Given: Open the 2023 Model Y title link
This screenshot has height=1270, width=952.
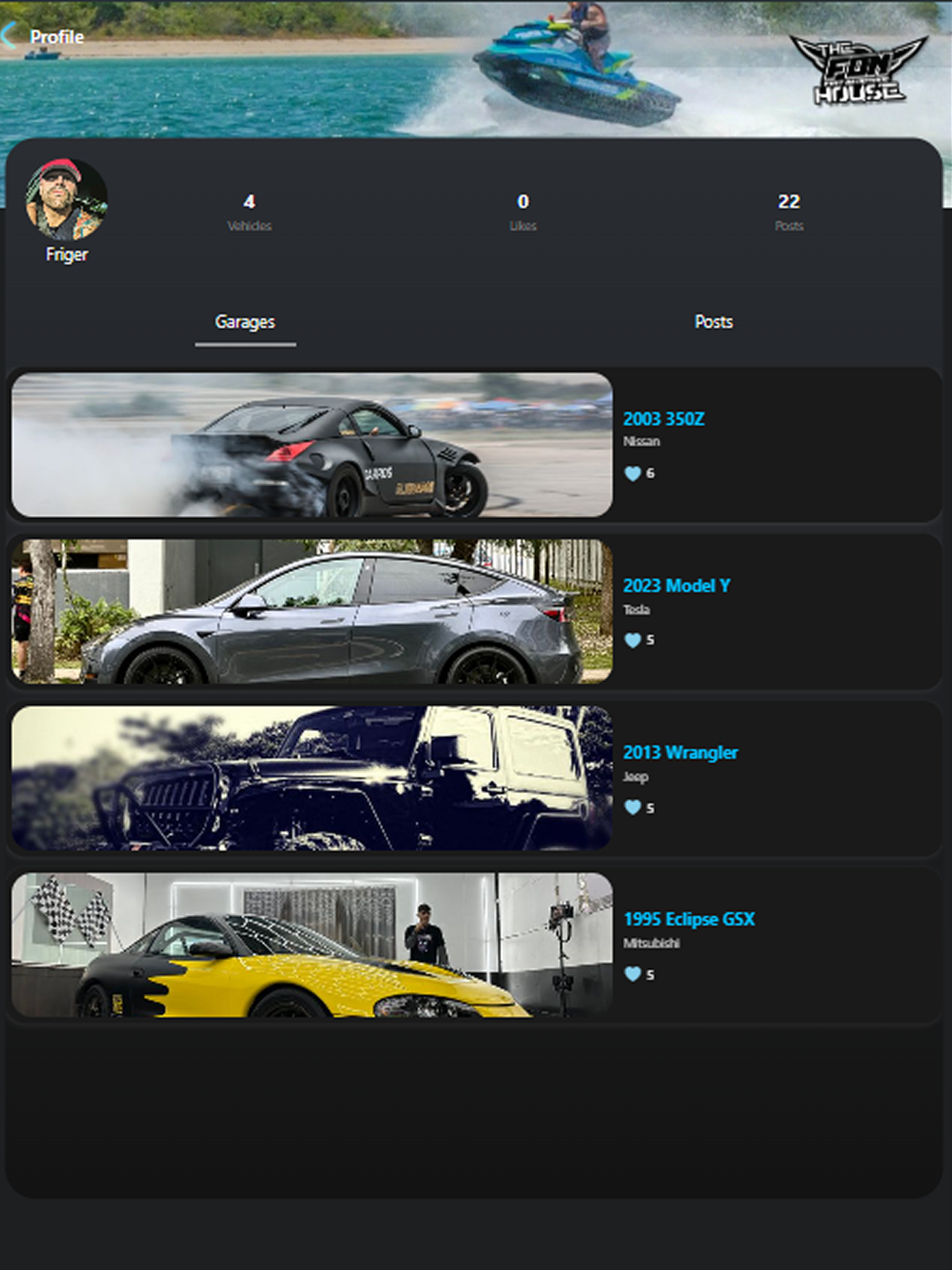Looking at the screenshot, I should pos(677,586).
